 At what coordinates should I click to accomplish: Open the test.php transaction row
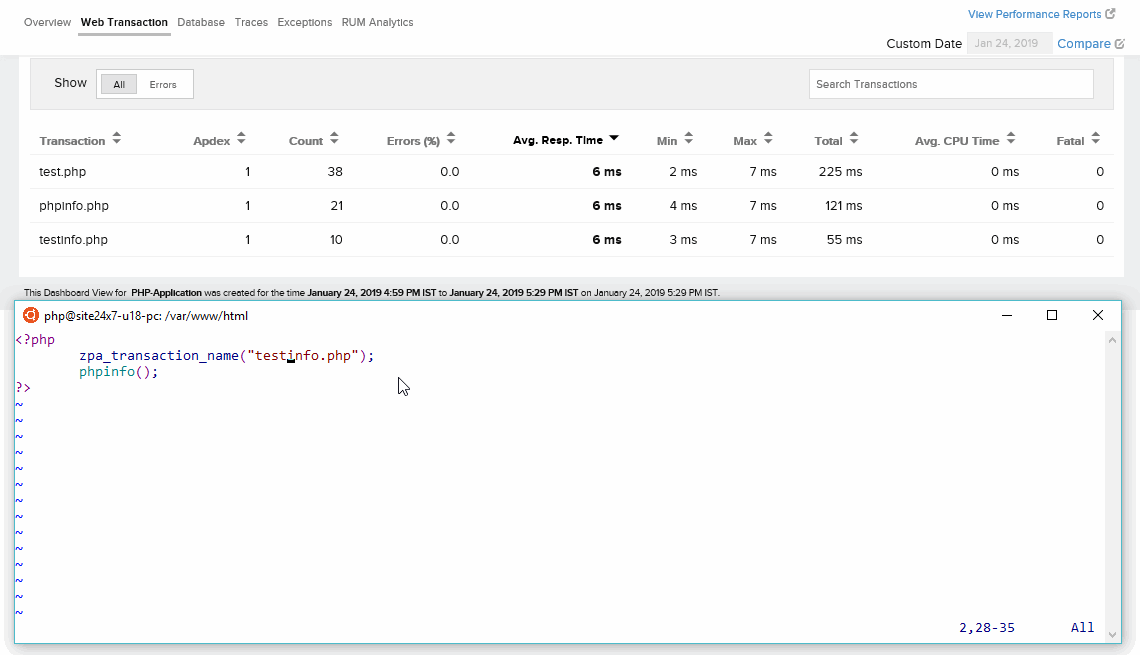click(x=63, y=172)
